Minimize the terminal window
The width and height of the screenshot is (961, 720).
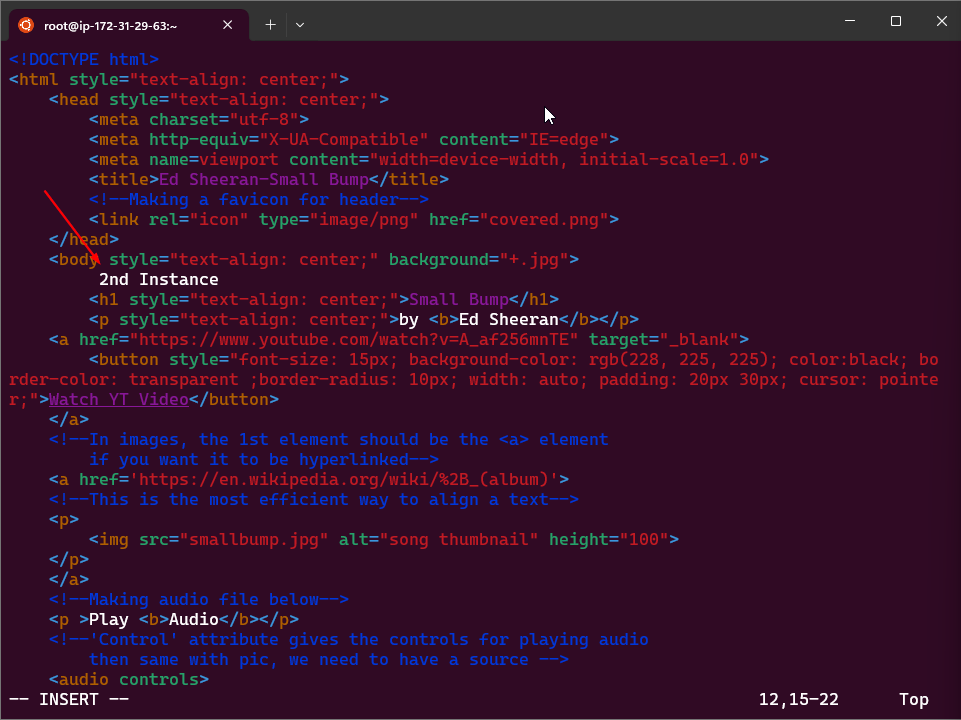pos(850,21)
